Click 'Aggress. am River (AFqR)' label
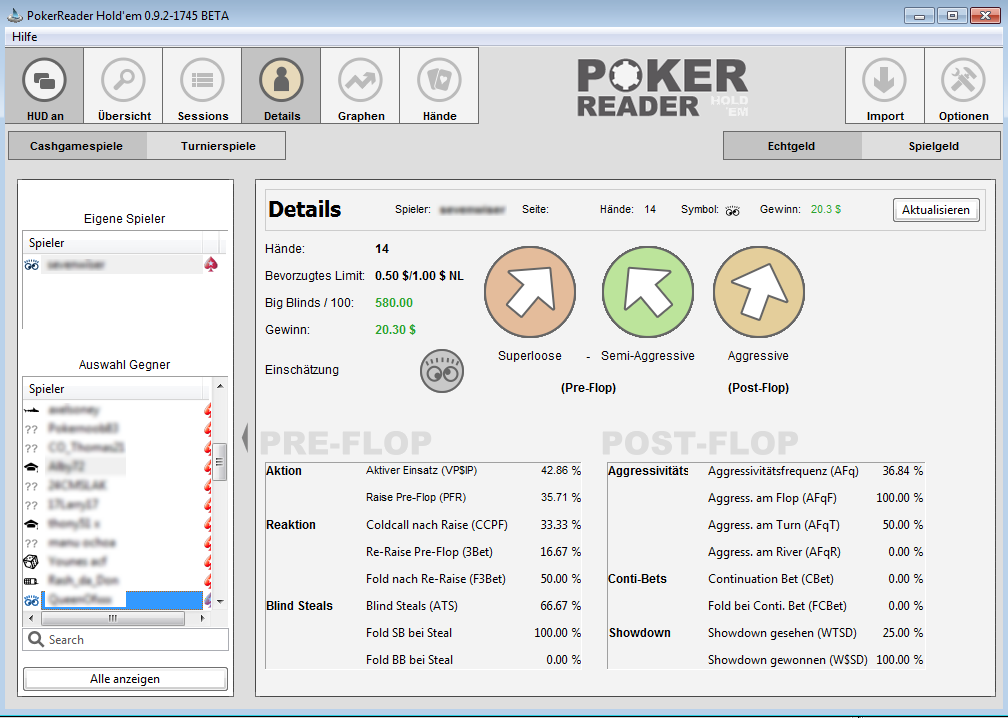This screenshot has width=1008, height=718. 774,552
